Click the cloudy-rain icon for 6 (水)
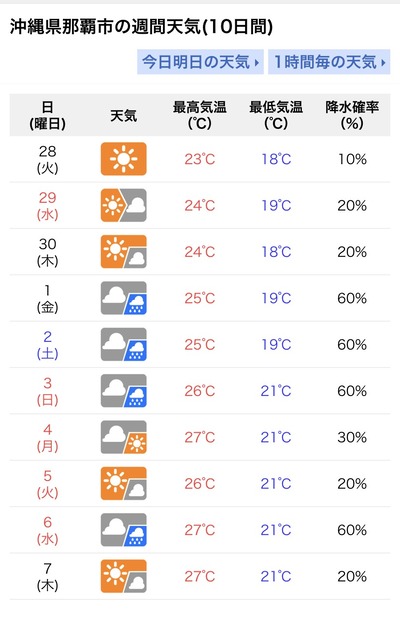Viewport: 400px width, 623px height. click(124, 530)
